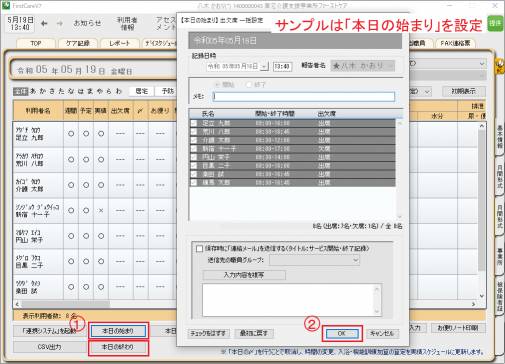The height and width of the screenshot is (364, 505).
Task: Click the 入力内容を複写 button
Action: (x=244, y=275)
